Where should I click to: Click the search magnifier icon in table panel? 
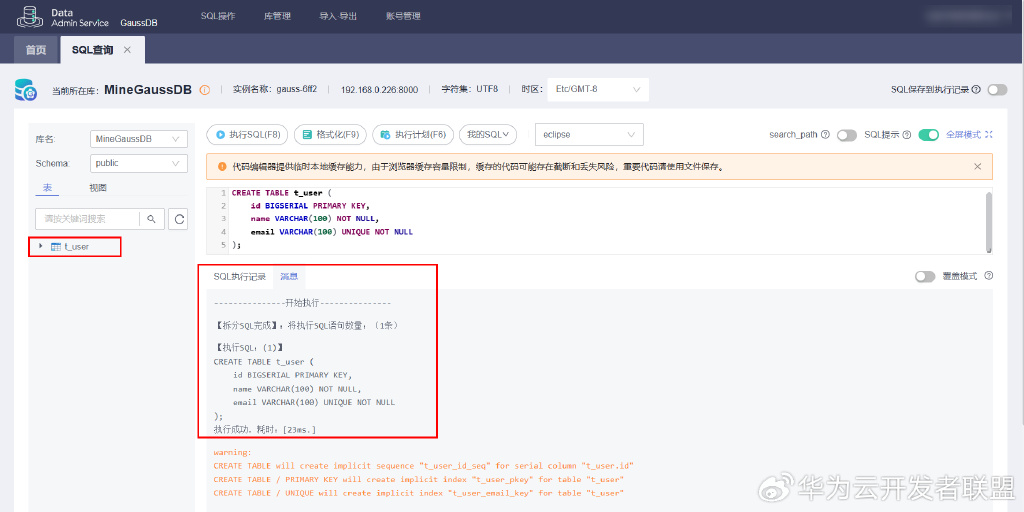coord(152,219)
